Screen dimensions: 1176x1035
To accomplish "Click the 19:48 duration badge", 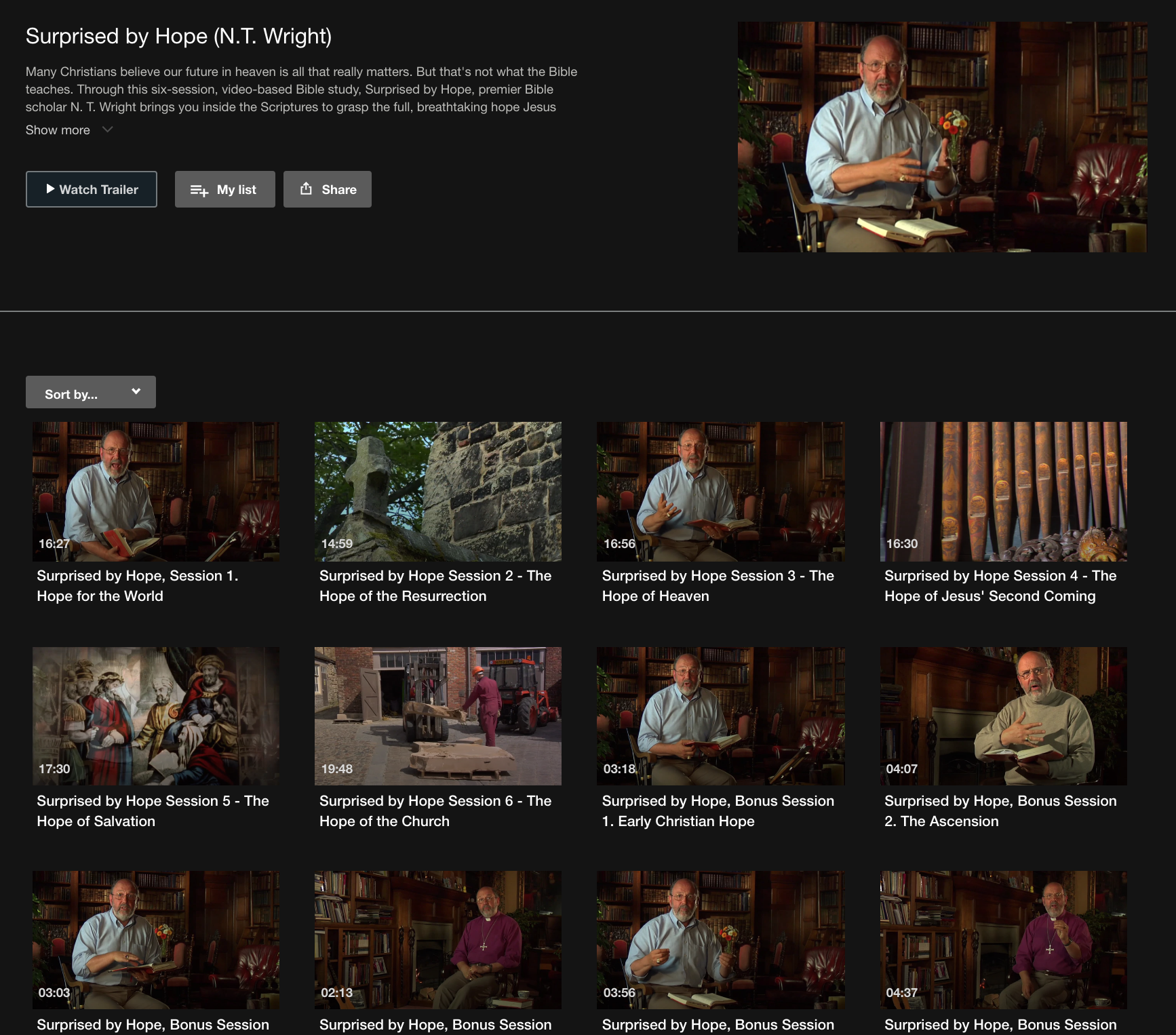I will [336, 769].
